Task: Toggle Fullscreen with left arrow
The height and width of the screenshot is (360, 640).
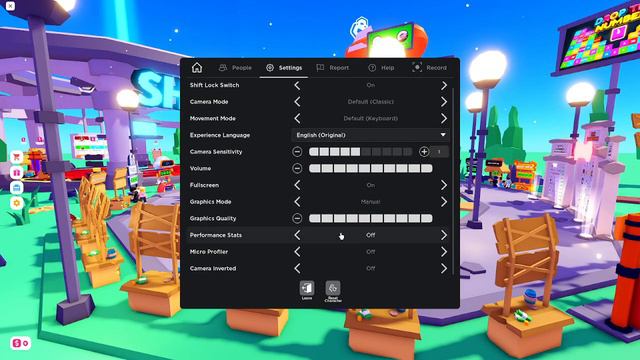Action: [297, 185]
